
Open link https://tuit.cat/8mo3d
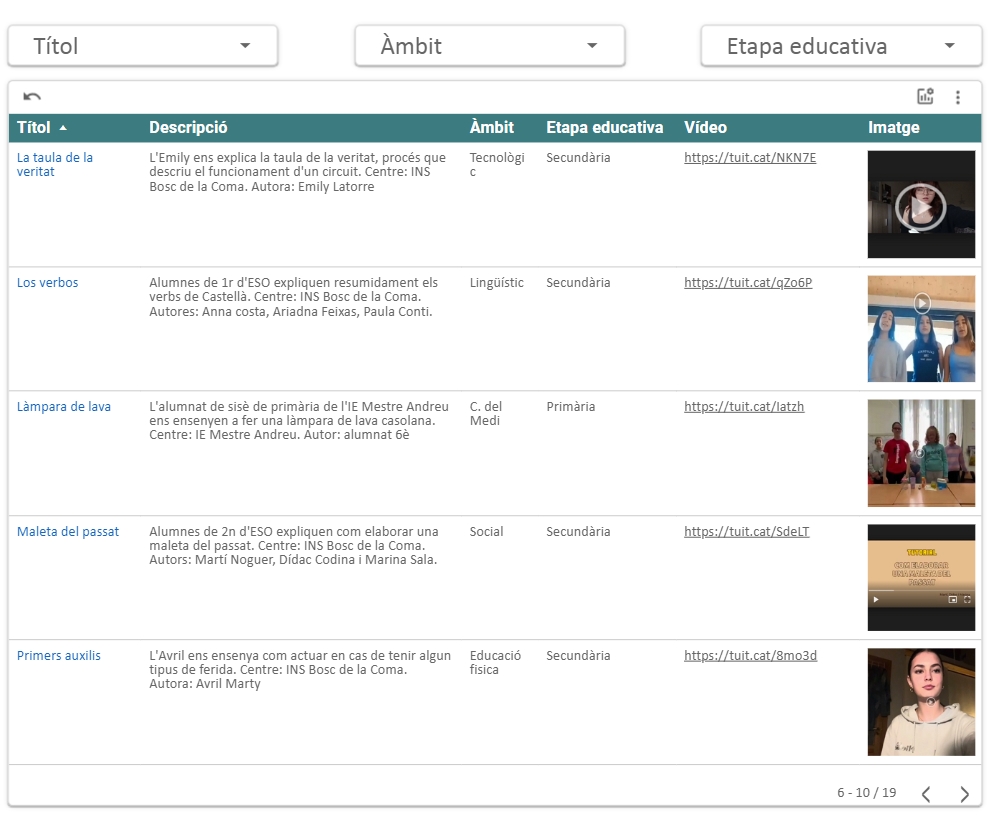coord(750,656)
